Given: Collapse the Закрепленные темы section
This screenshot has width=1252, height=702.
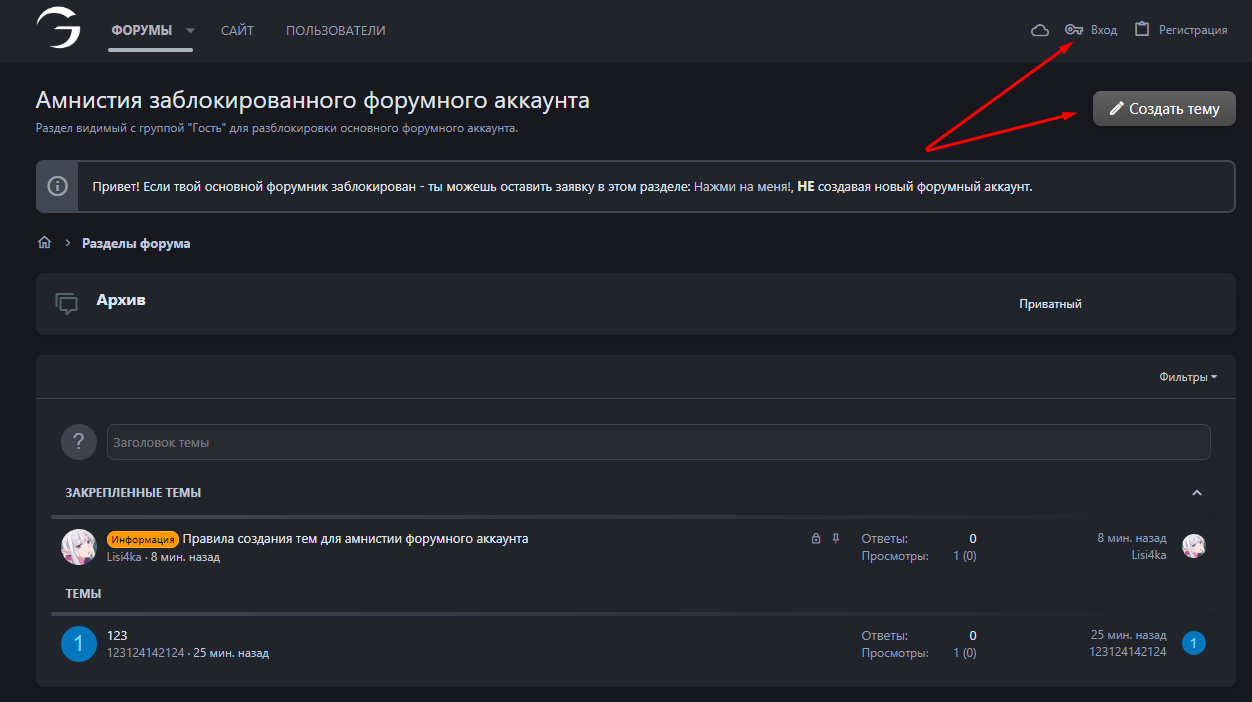Looking at the screenshot, I should (x=1197, y=493).
